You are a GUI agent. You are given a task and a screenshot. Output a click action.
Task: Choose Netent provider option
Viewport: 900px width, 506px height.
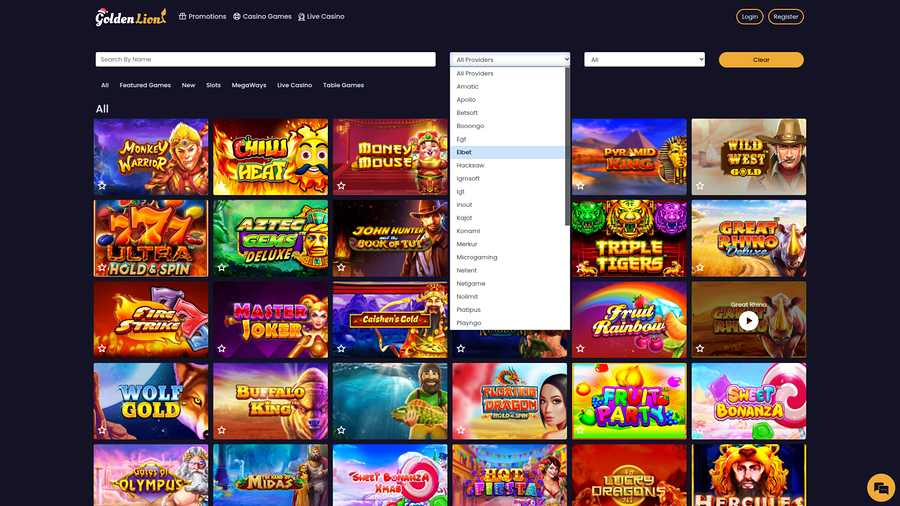[507, 271]
